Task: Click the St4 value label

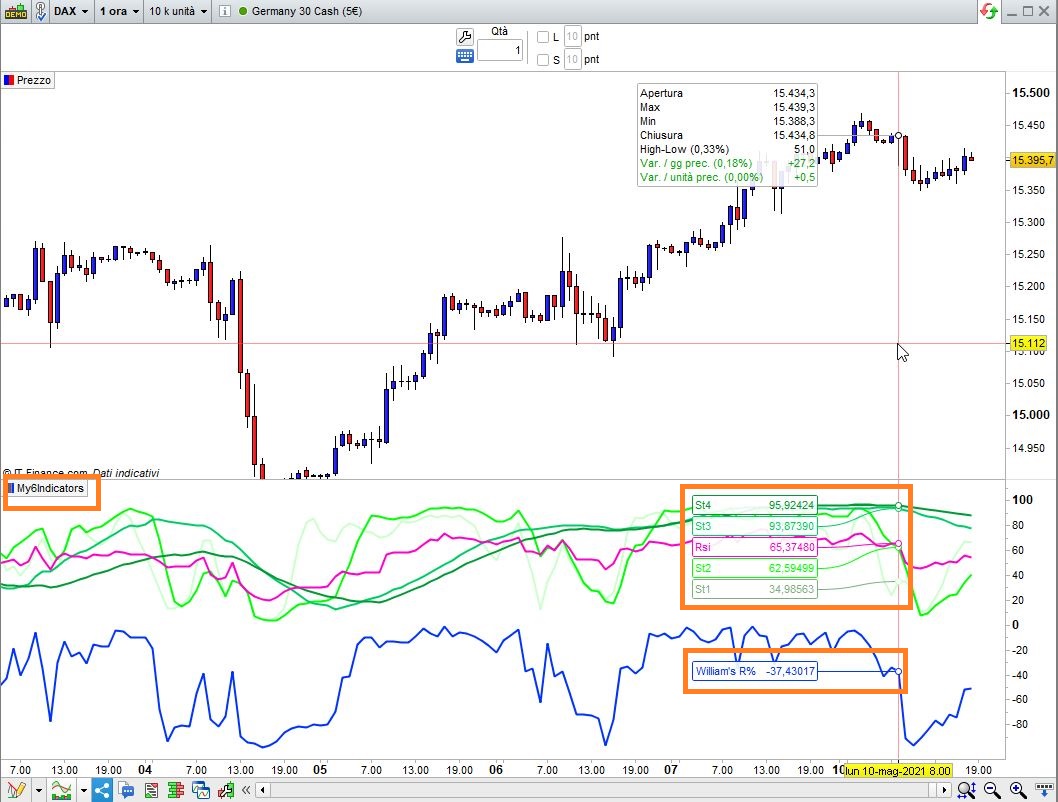Action: coord(754,505)
